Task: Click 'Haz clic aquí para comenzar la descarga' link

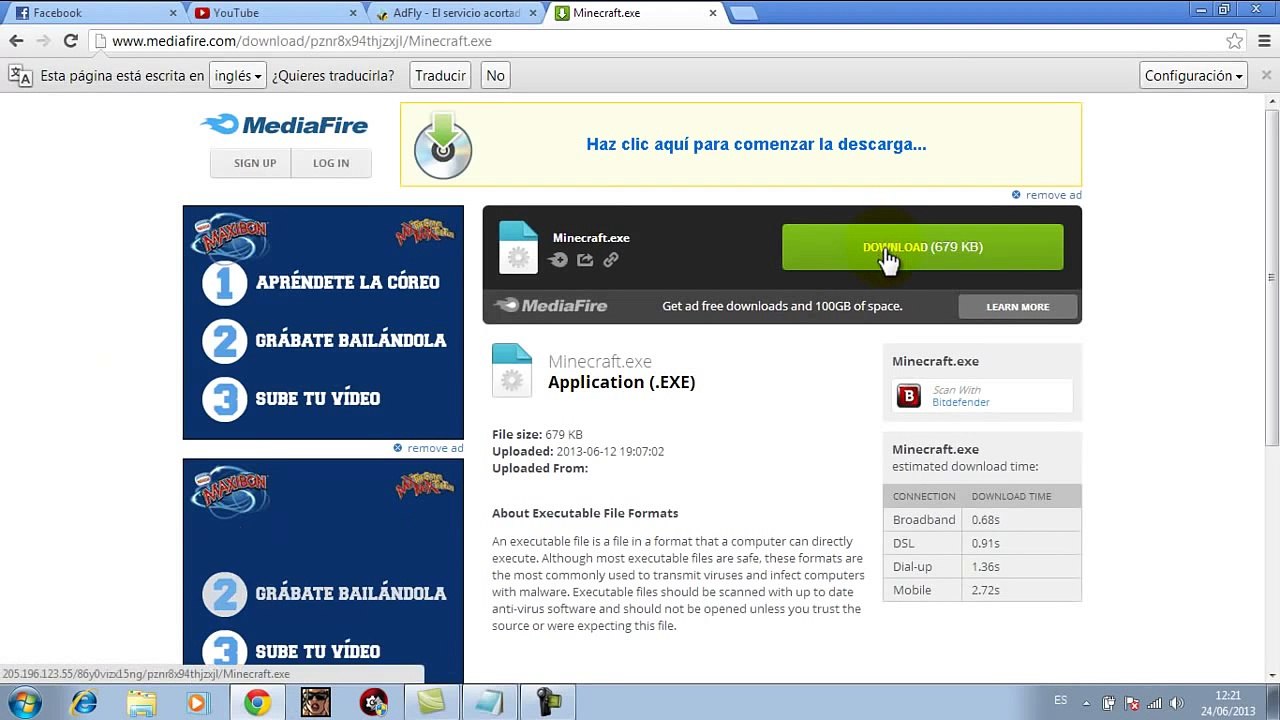Action: click(756, 144)
